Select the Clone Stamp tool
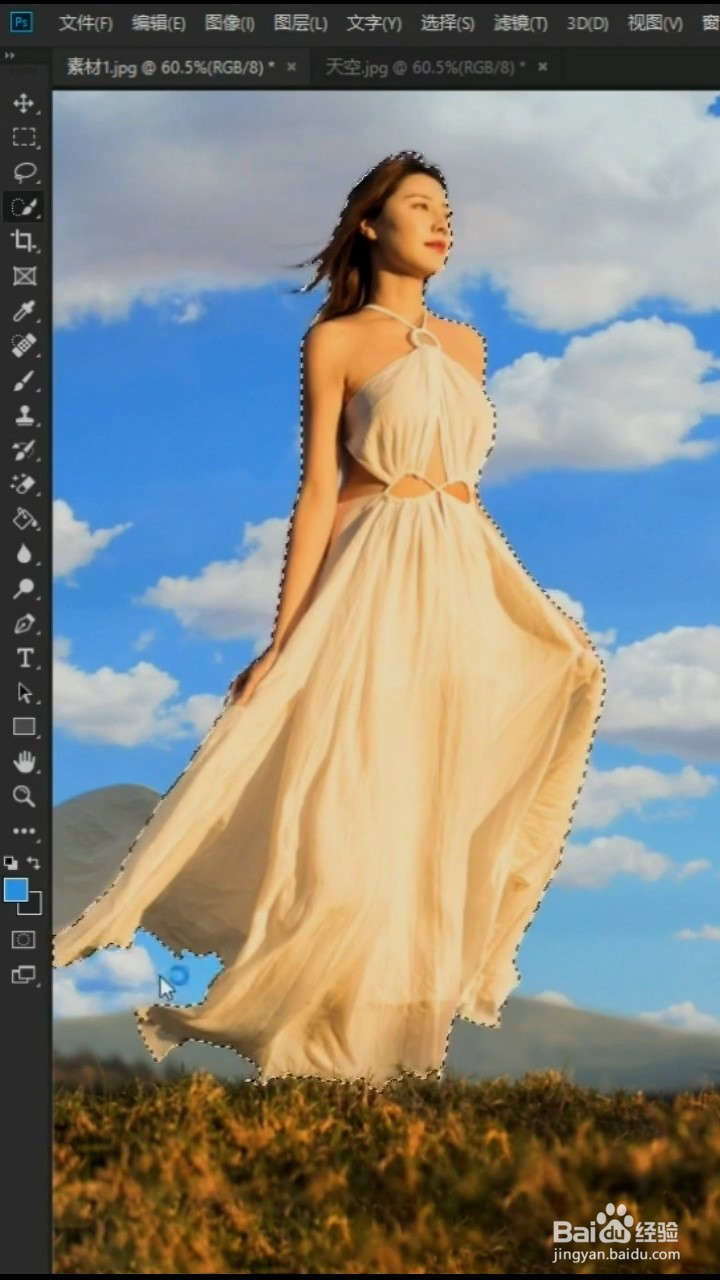Image resolution: width=720 pixels, height=1280 pixels. (24, 415)
